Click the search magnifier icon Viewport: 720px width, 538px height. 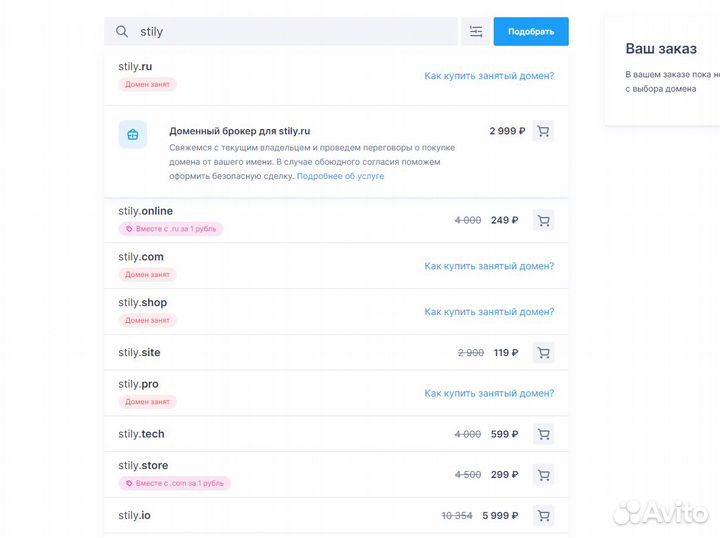[122, 32]
